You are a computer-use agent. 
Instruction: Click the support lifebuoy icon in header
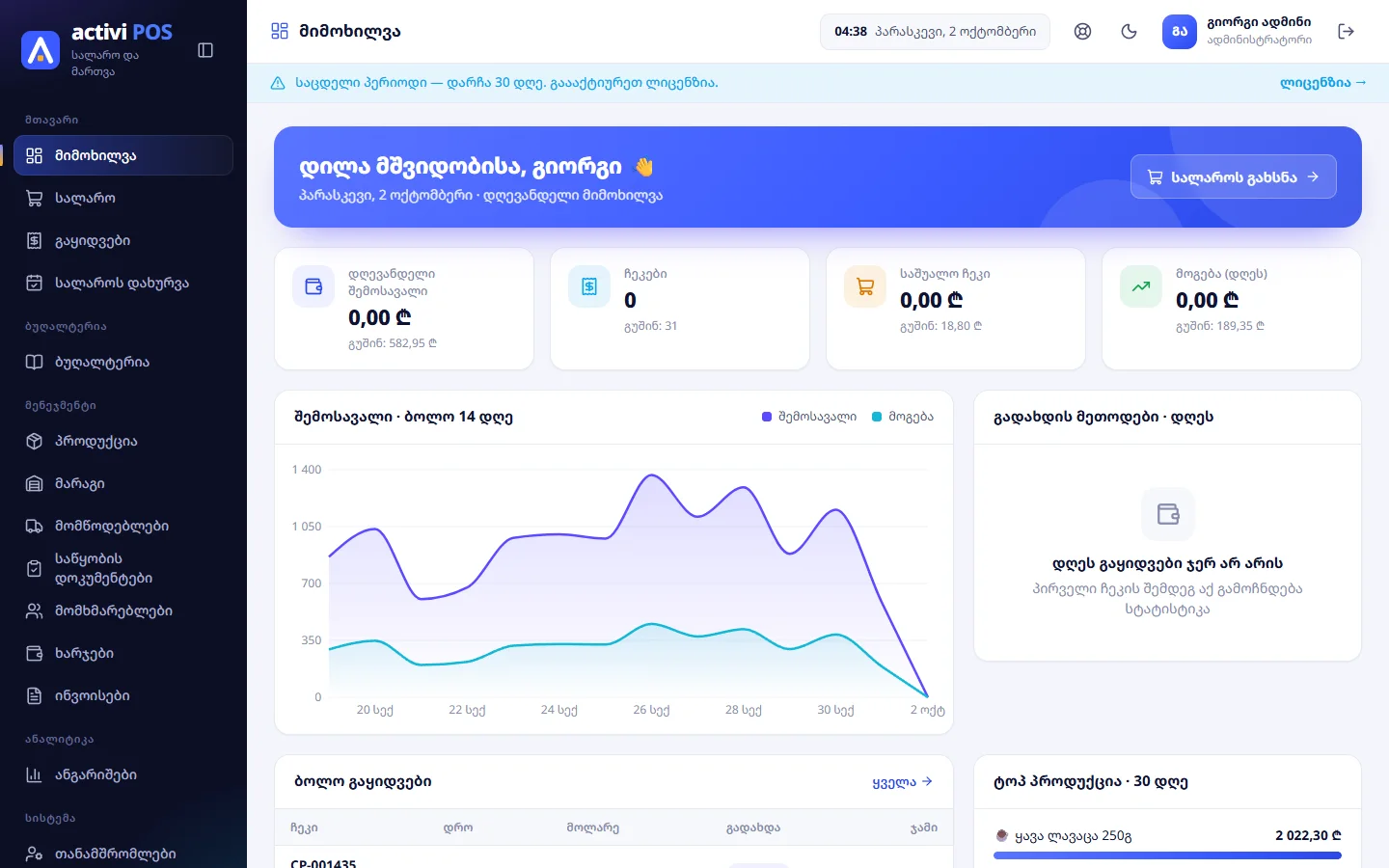(x=1083, y=32)
